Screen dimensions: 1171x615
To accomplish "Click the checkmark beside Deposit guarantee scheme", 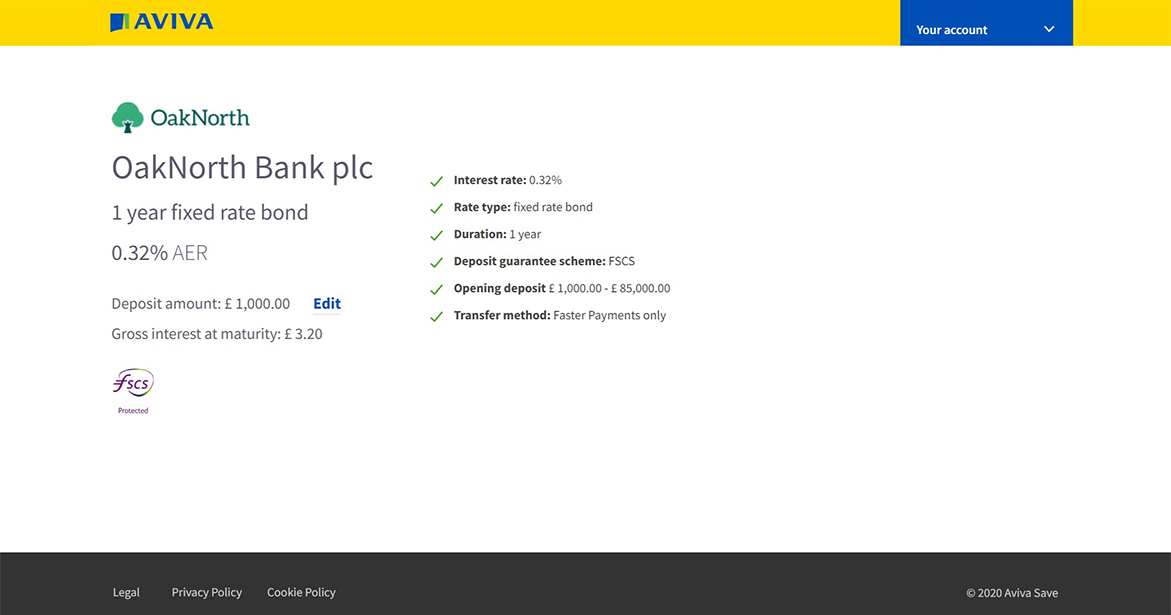I will click(x=437, y=263).
